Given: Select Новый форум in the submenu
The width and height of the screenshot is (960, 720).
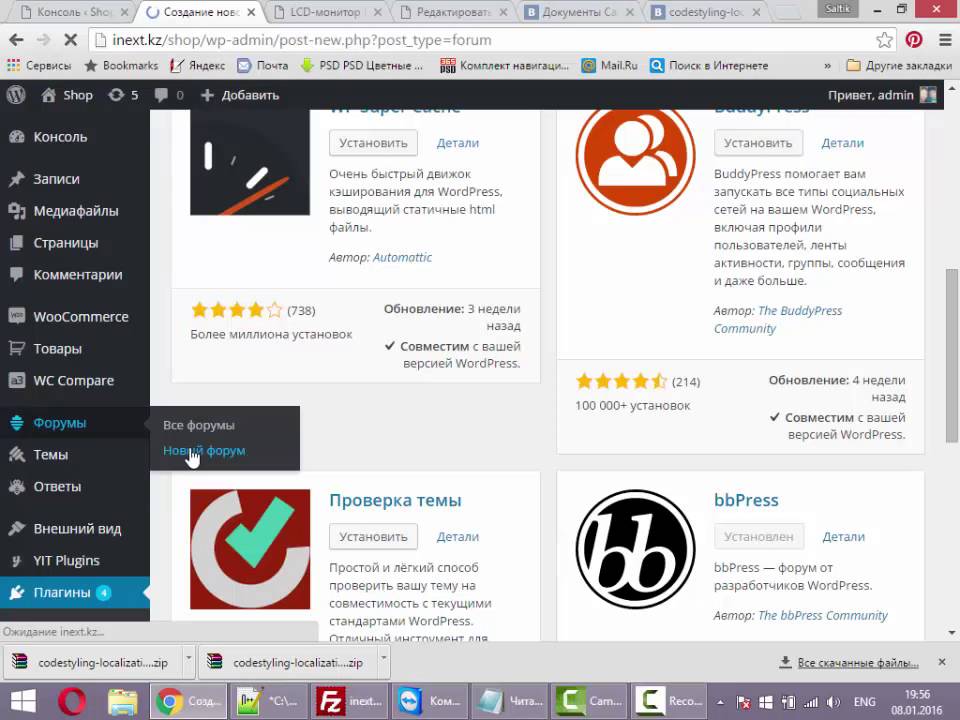Looking at the screenshot, I should click(204, 451).
